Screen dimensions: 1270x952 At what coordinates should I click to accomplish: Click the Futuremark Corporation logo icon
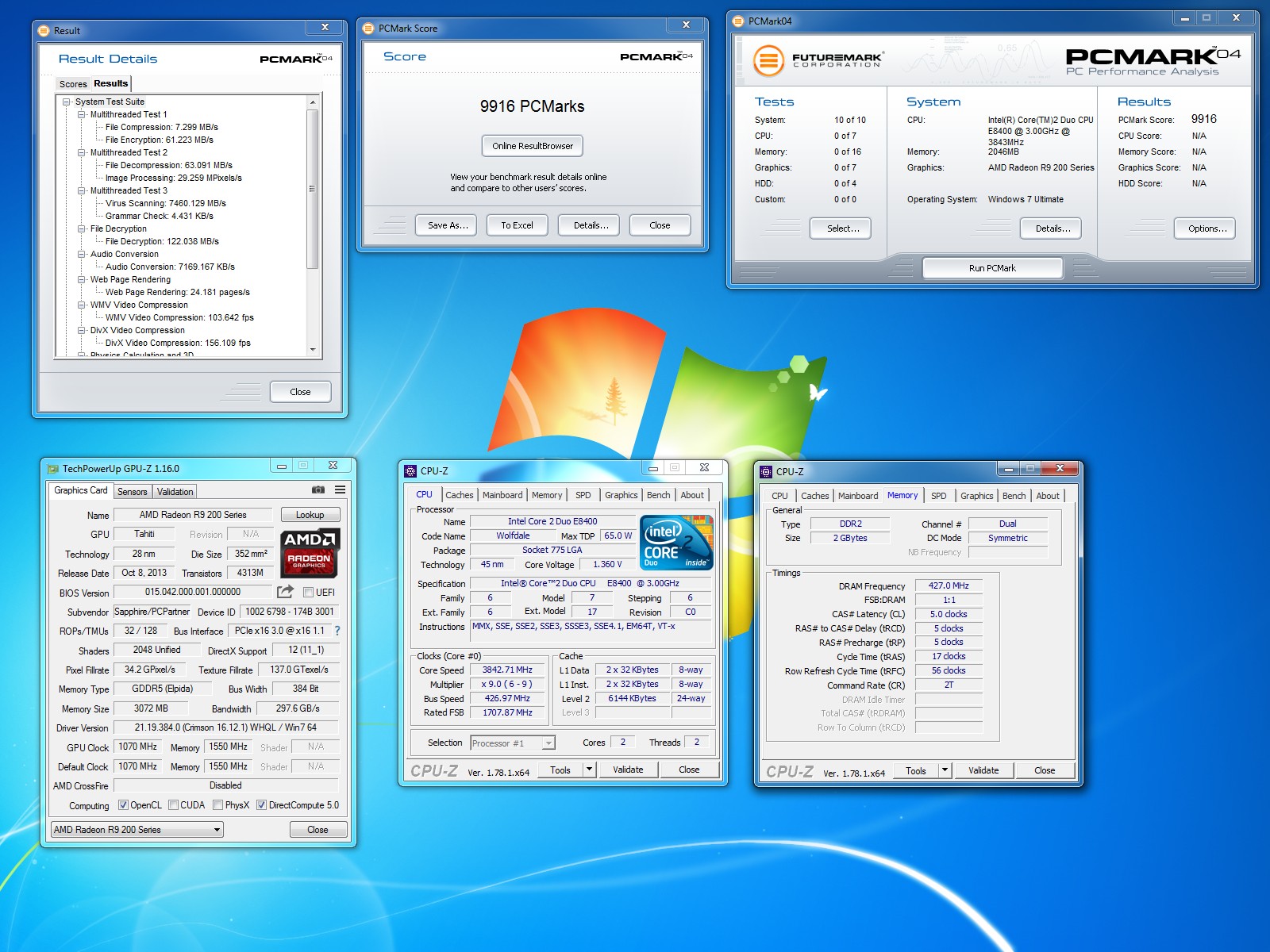coord(768,60)
